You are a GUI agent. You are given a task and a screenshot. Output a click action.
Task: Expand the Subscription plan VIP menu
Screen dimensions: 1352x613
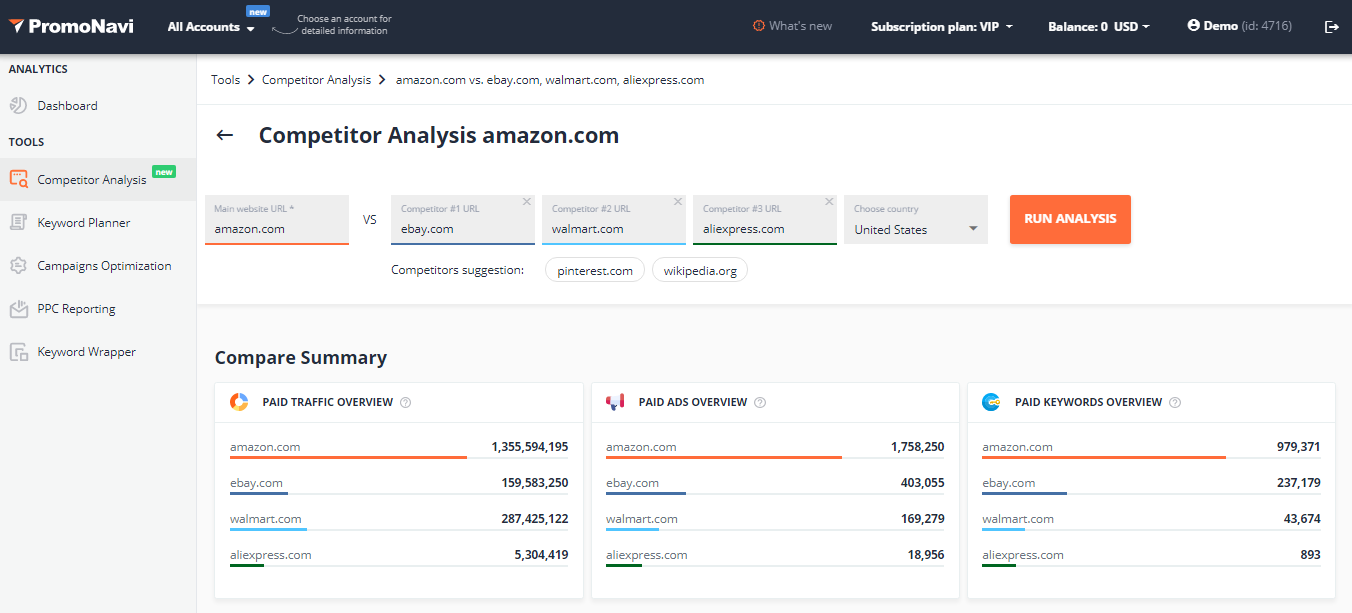tap(941, 27)
